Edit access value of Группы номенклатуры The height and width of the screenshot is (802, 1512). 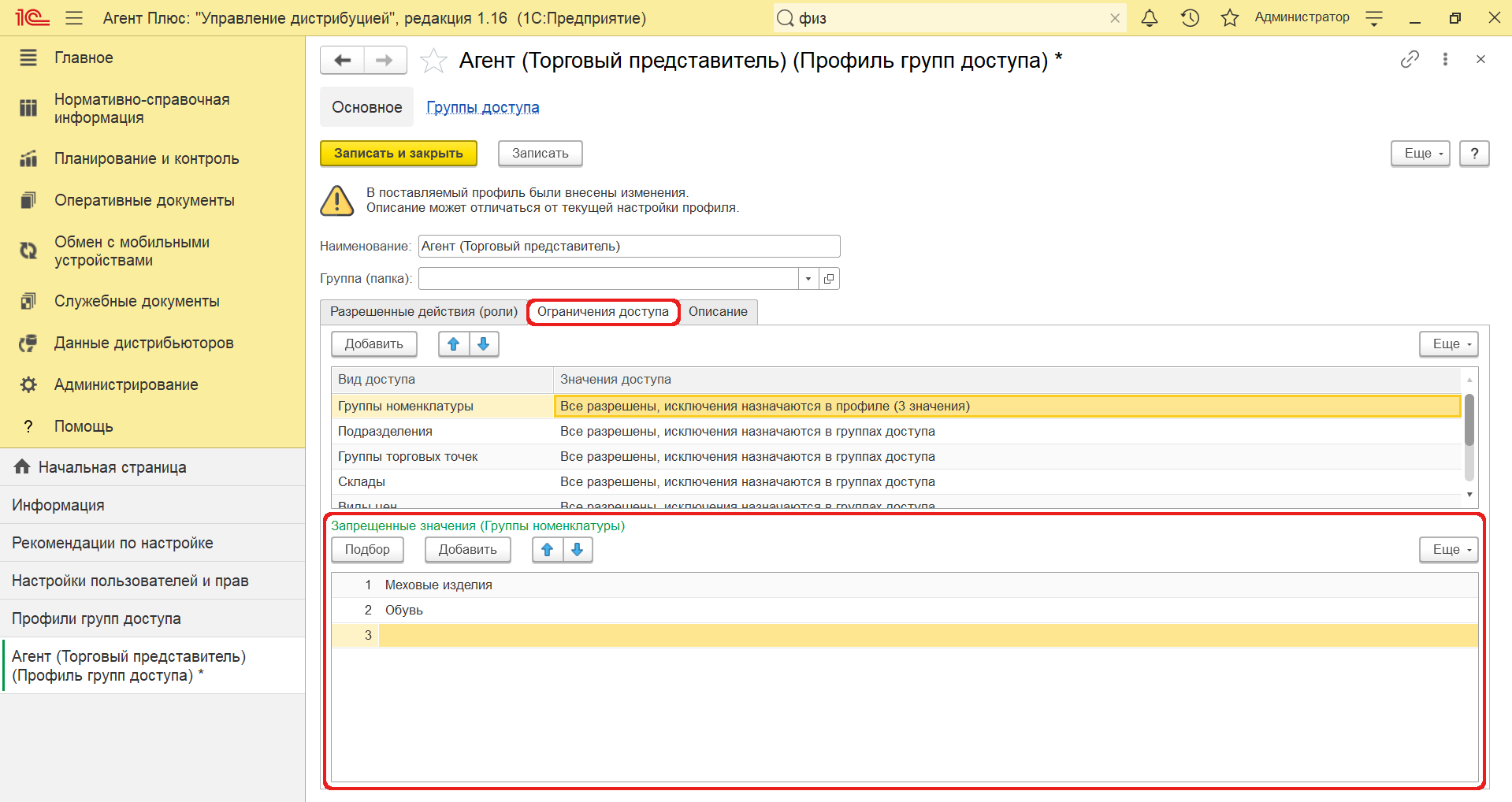(x=1008, y=407)
